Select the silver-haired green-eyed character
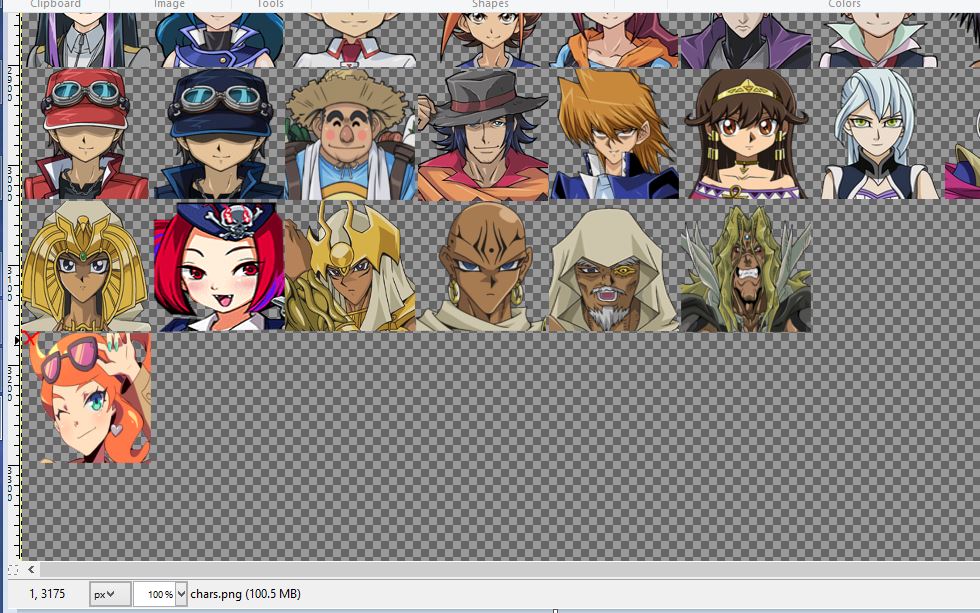This screenshot has width=980, height=613. (879, 134)
